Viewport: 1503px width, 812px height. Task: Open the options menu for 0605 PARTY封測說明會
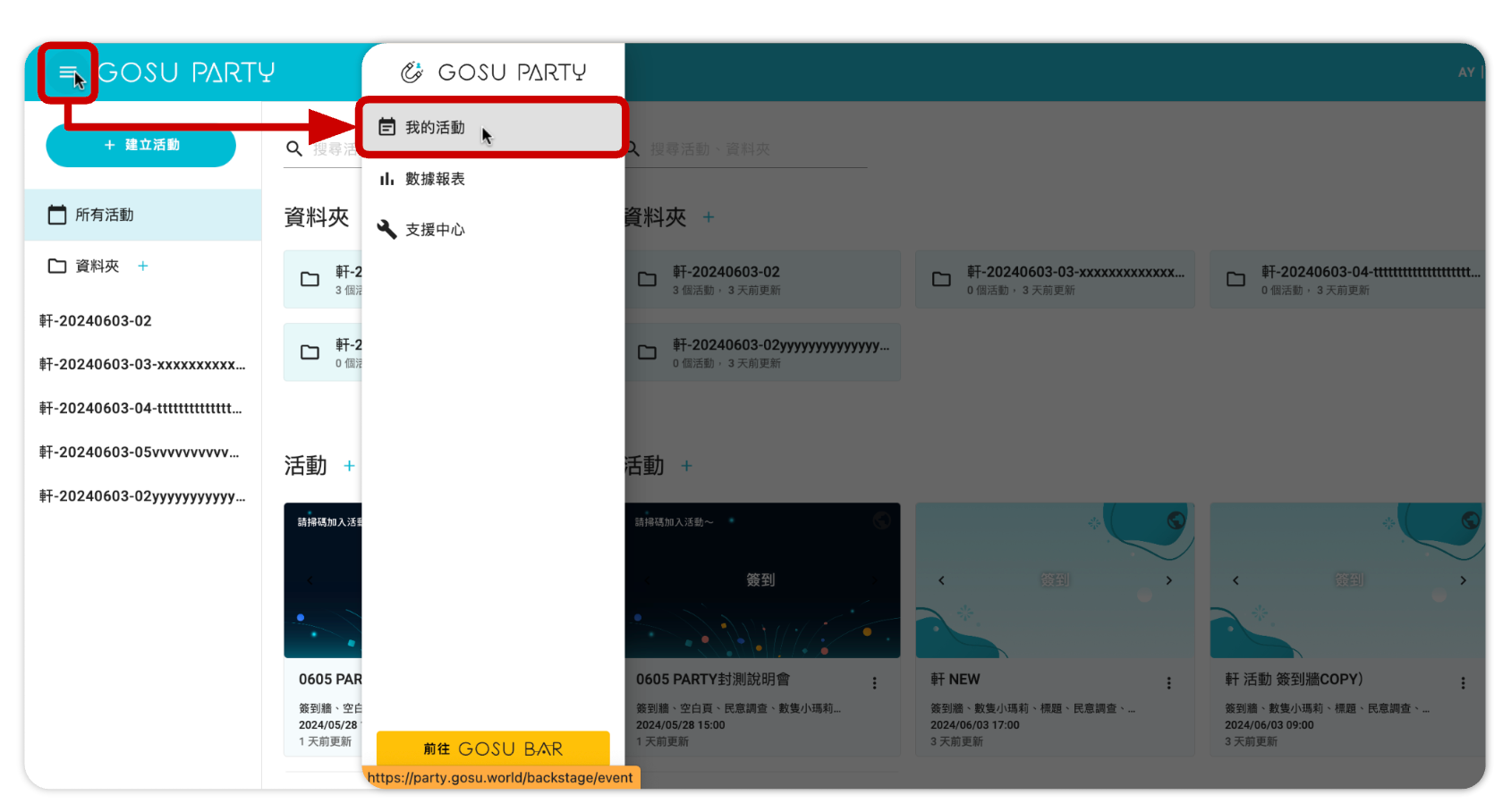pos(874,683)
